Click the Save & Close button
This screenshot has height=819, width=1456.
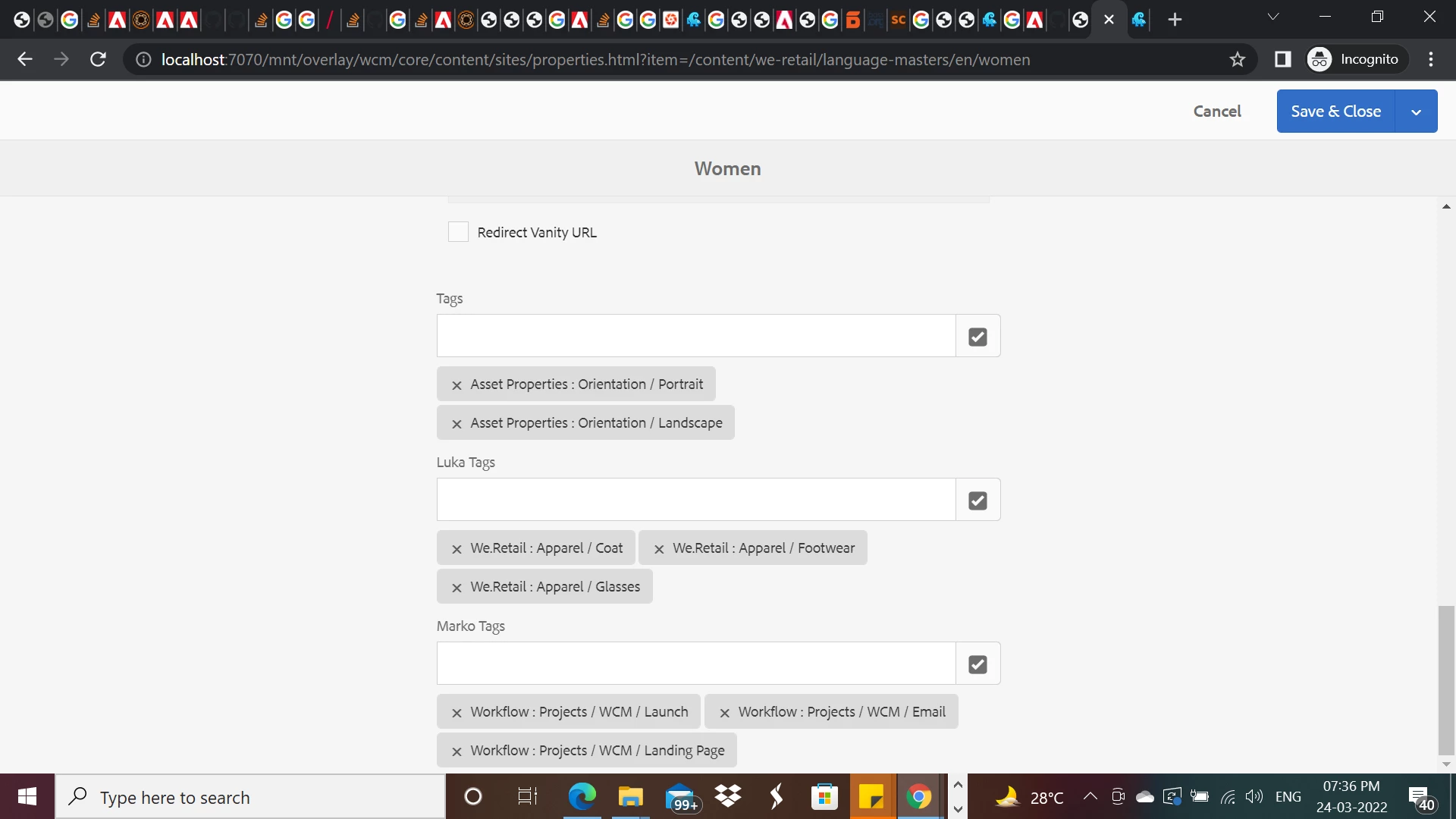[1335, 111]
